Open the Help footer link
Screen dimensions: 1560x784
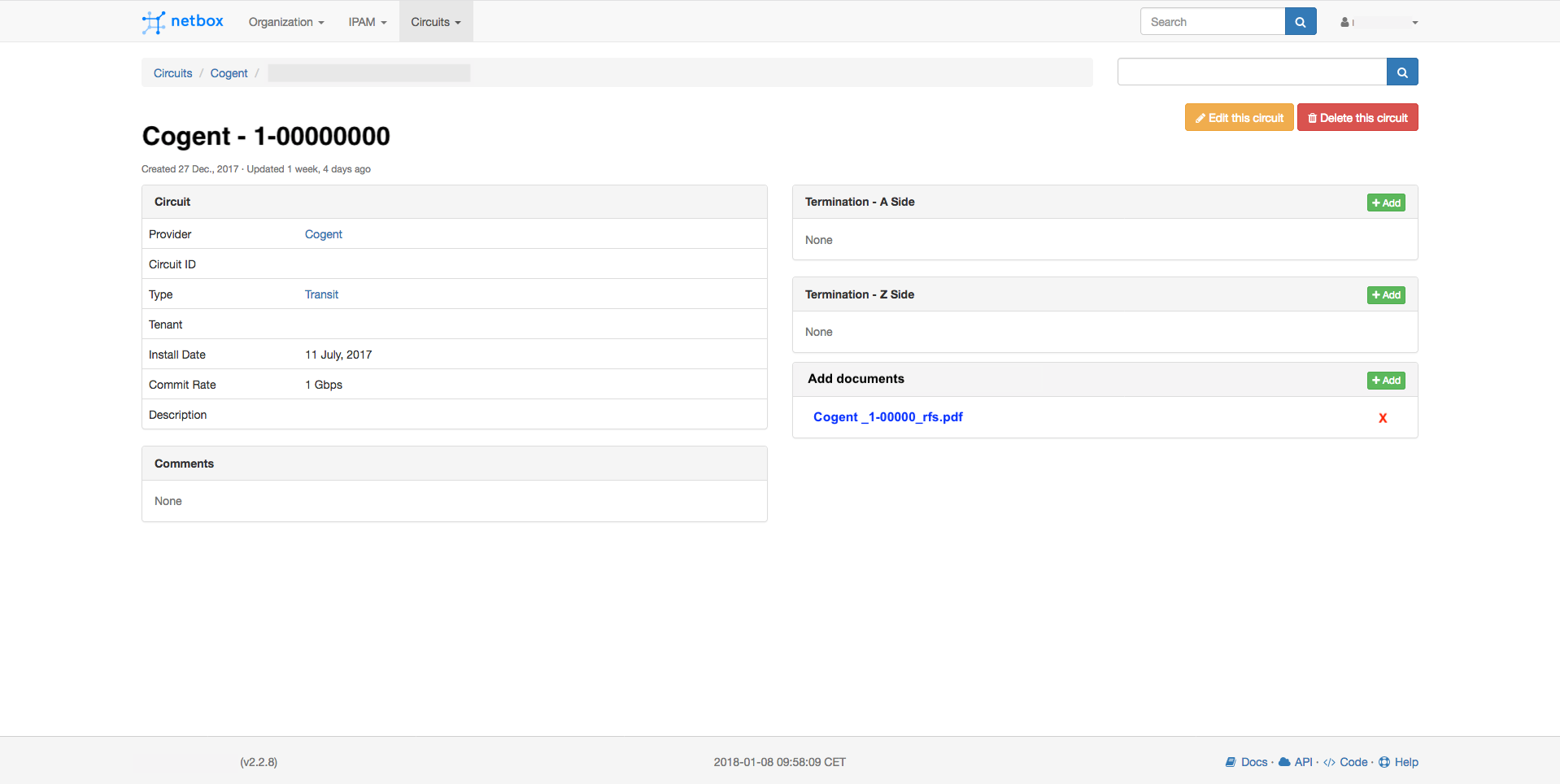(1398, 762)
